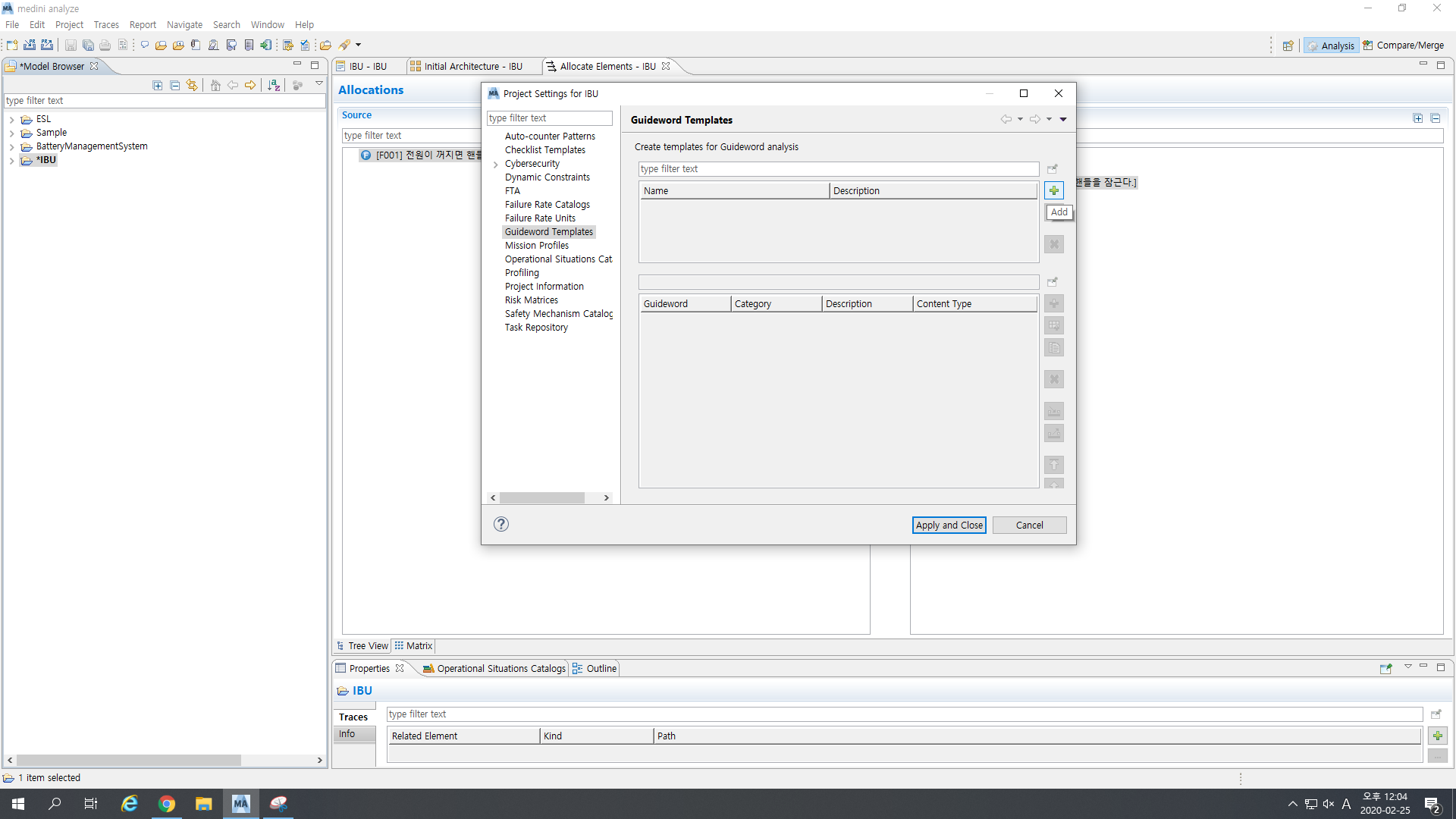
Task: Click the new project toolbar icon
Action: (12, 45)
